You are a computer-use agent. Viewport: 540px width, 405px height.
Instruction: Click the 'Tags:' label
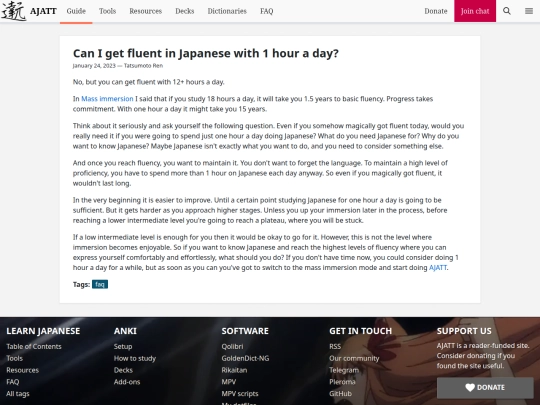click(x=81, y=284)
